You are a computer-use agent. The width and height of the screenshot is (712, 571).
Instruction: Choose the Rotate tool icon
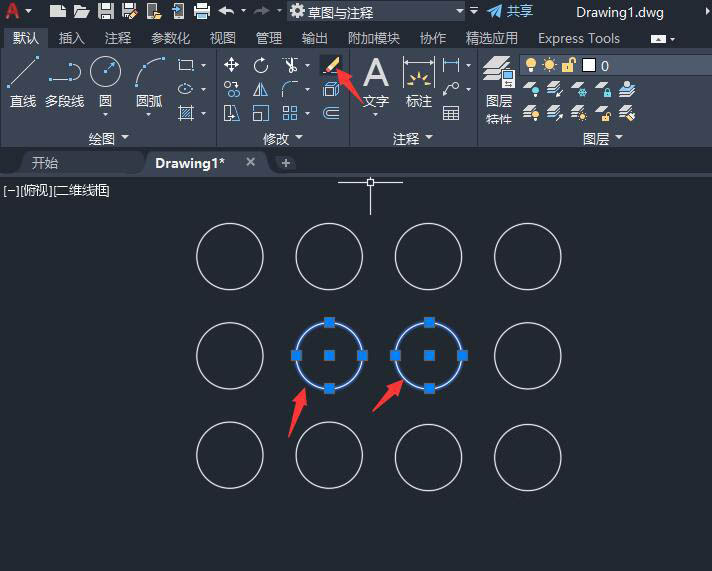(x=261, y=65)
